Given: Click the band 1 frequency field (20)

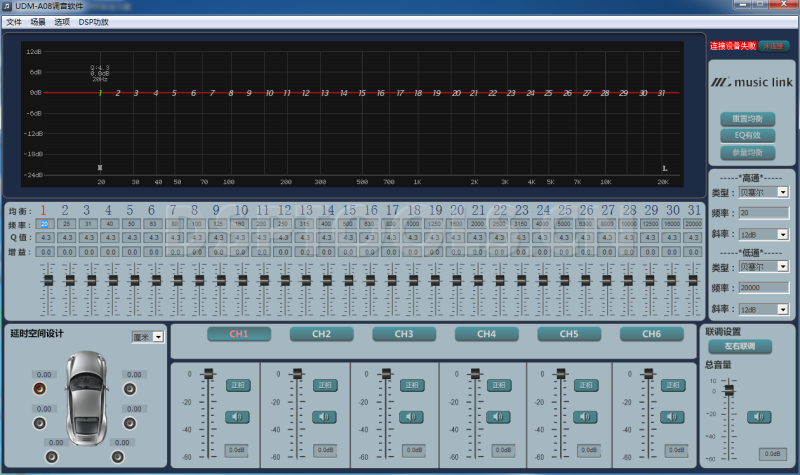Looking at the screenshot, I should [x=45, y=224].
